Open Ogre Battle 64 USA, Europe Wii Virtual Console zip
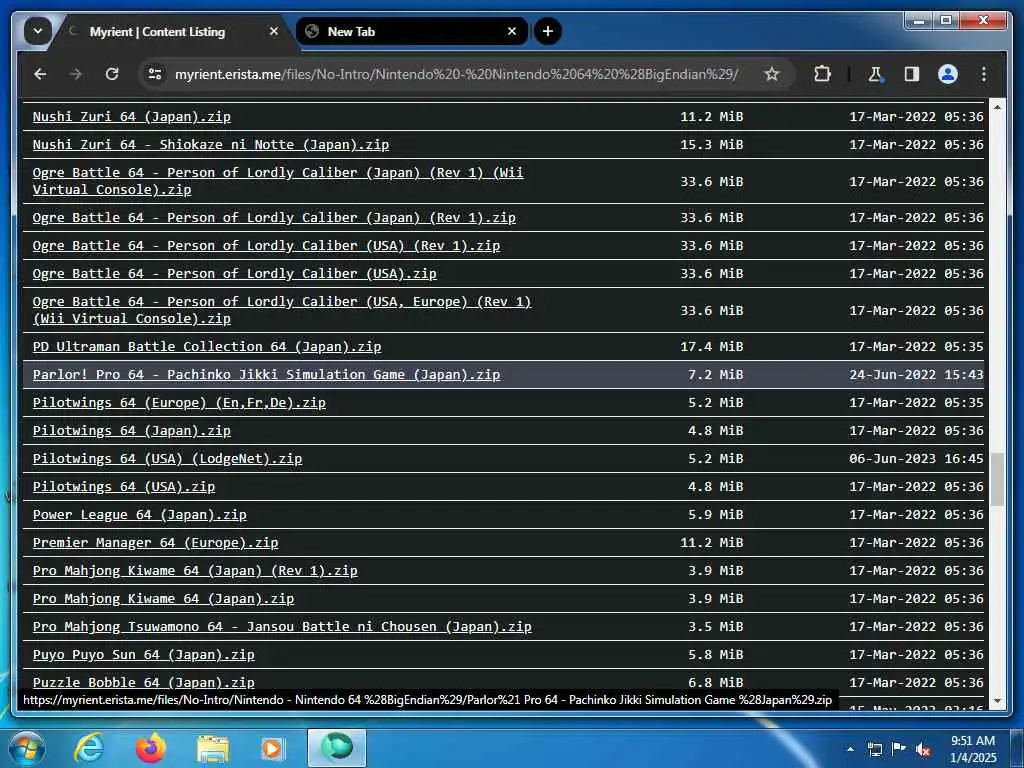Viewport: 1024px width, 768px height. point(282,310)
